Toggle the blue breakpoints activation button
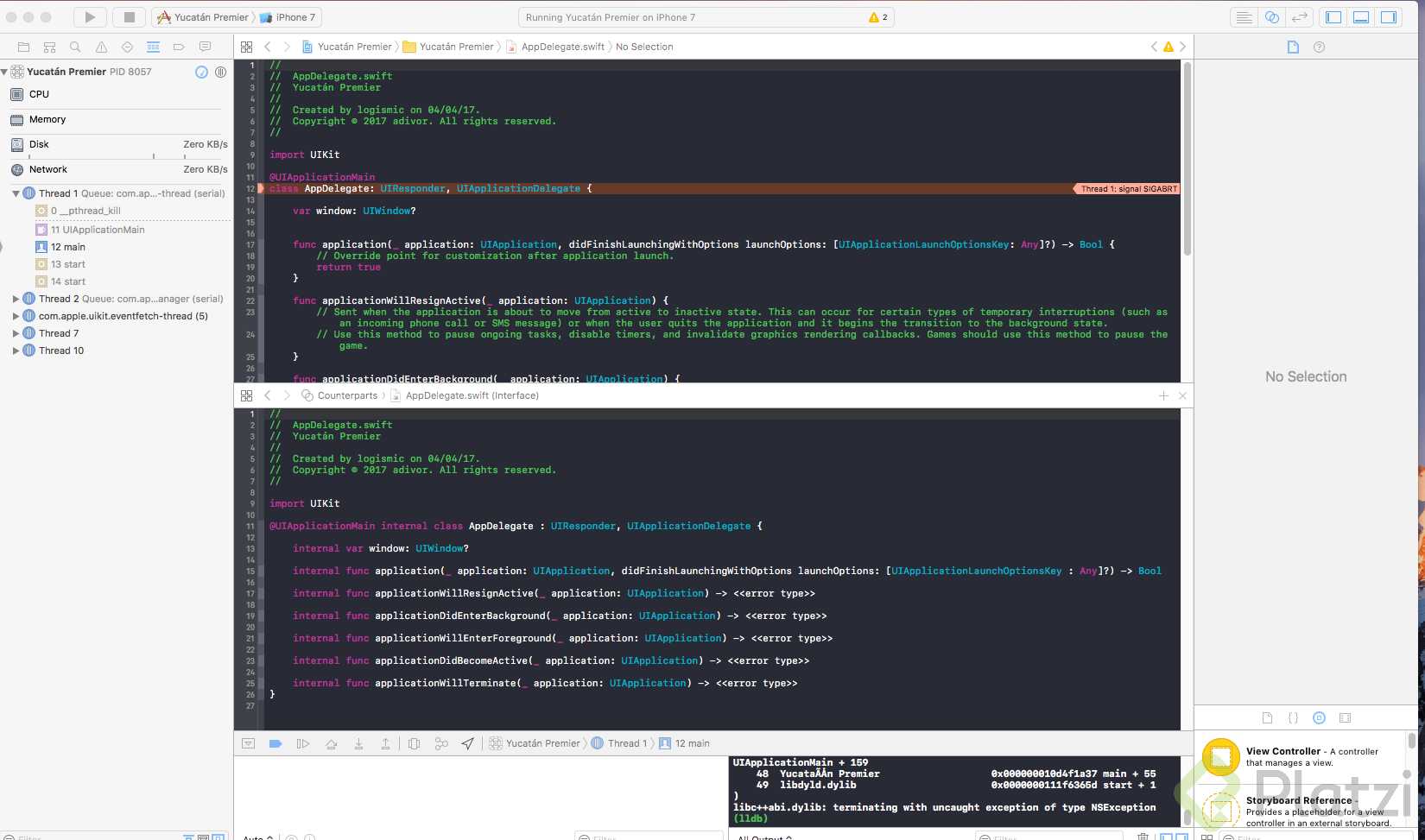This screenshot has height=840, width=1425. (275, 743)
